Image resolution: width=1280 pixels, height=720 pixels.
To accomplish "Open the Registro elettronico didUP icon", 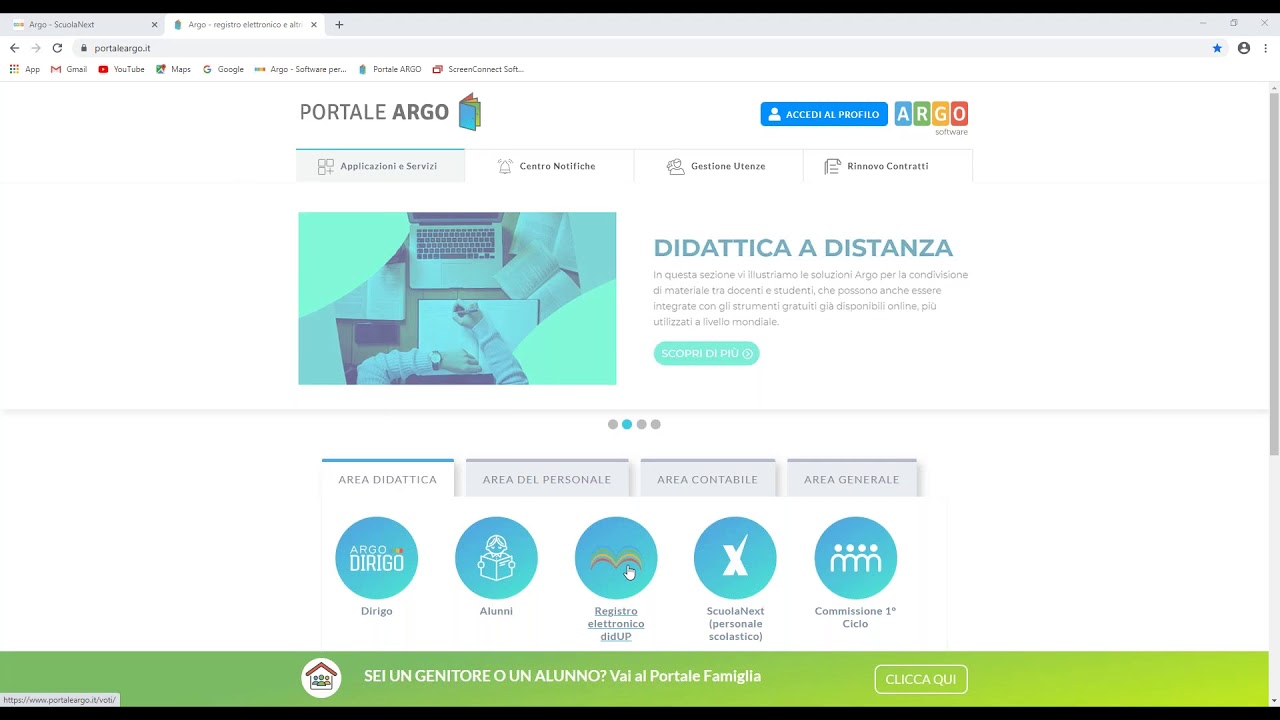I will (x=616, y=558).
